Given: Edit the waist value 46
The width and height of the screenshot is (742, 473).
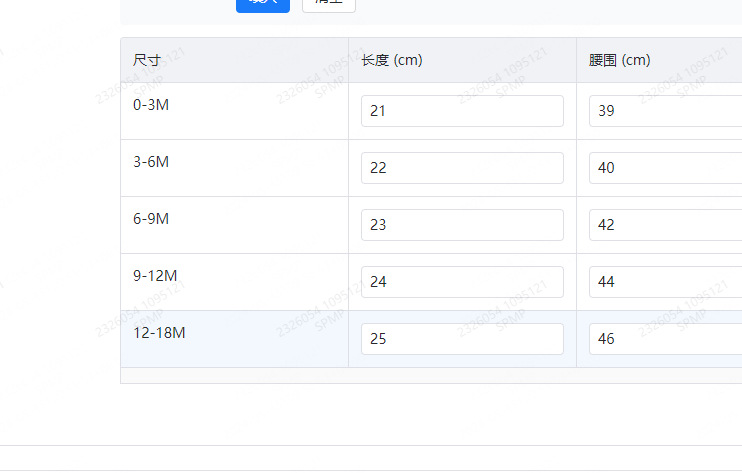Looking at the screenshot, I should (x=665, y=339).
